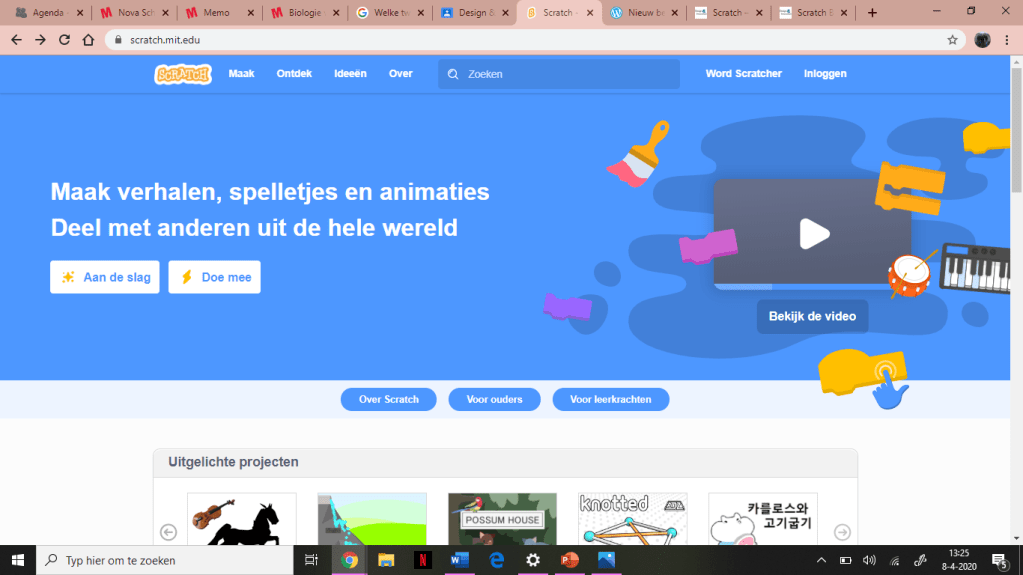Screen dimensions: 1023x575
Task: Click Inloggen to sign in
Action: pos(825,74)
